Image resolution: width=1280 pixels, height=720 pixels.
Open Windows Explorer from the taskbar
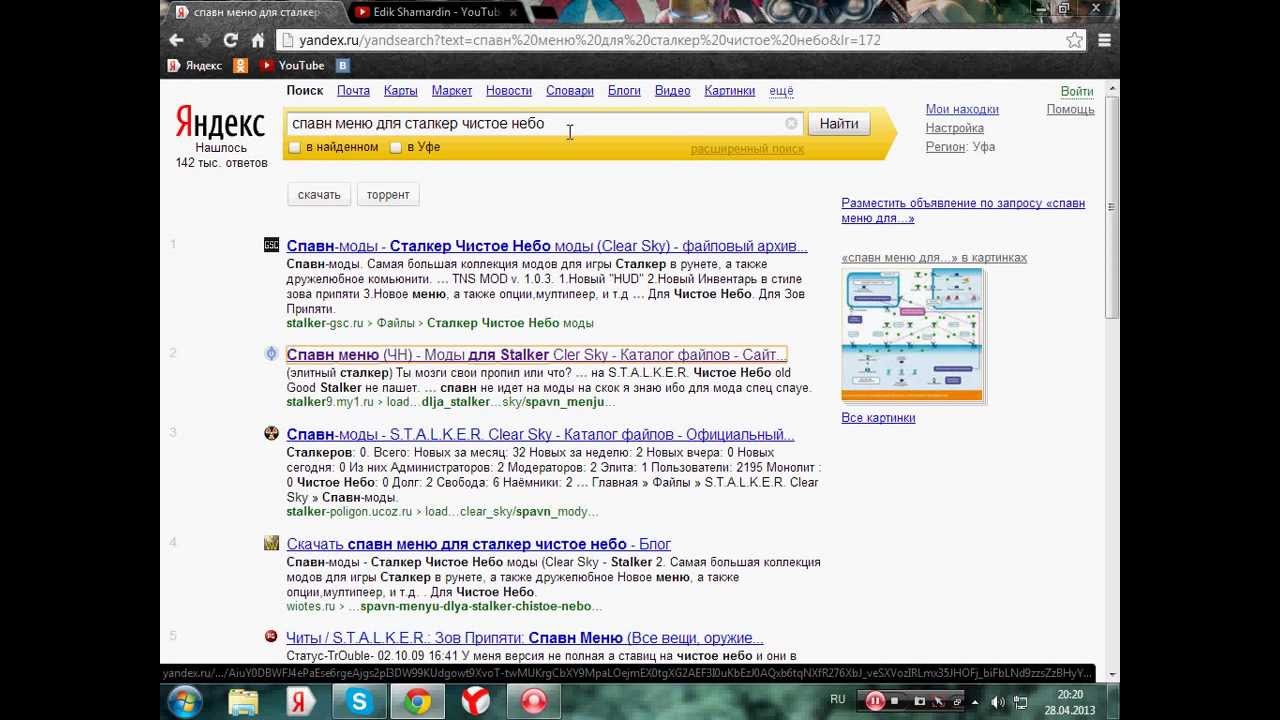(243, 702)
